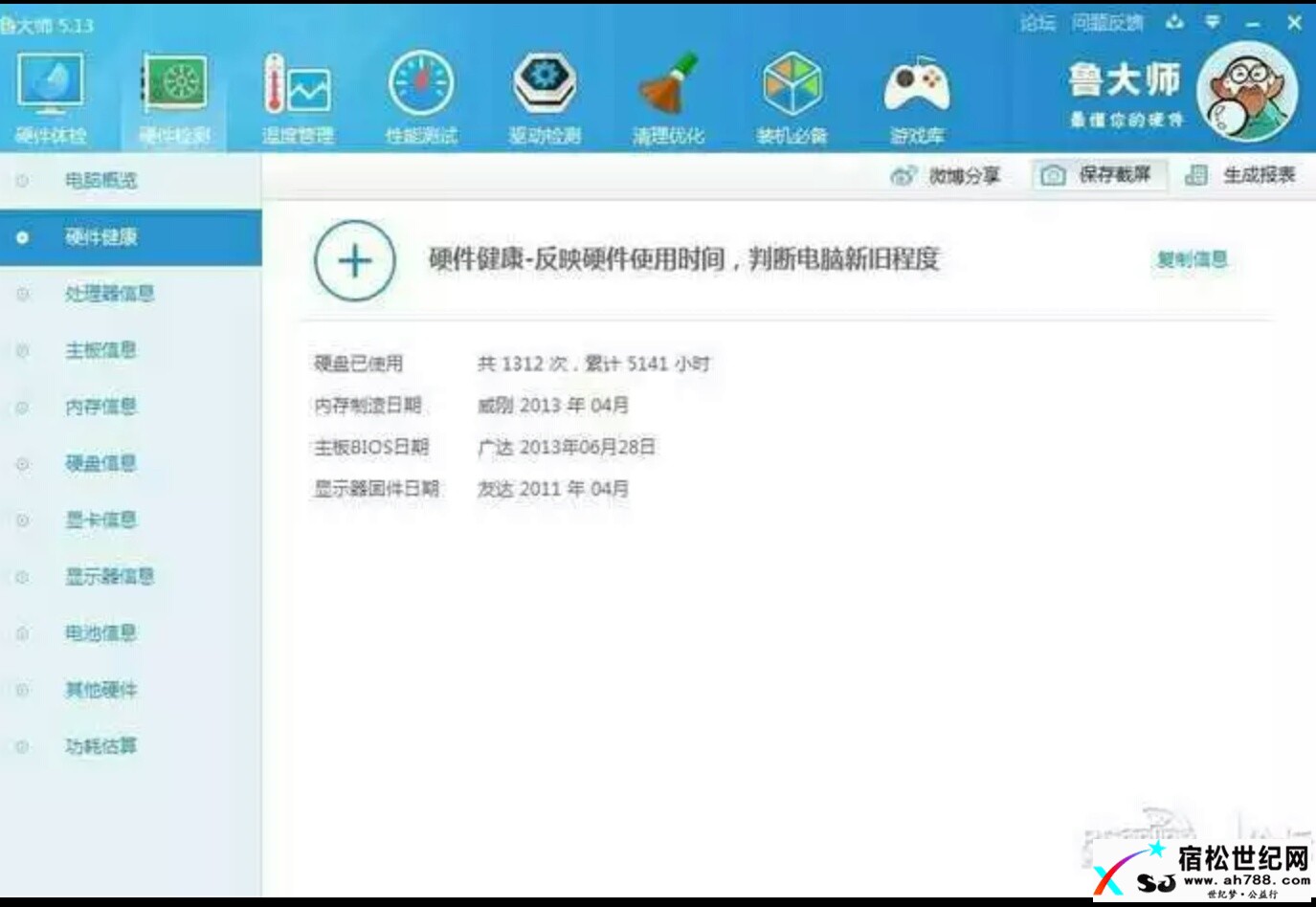Click the 微博分享 Weibo icon
This screenshot has height=907, width=1316.
[x=902, y=175]
